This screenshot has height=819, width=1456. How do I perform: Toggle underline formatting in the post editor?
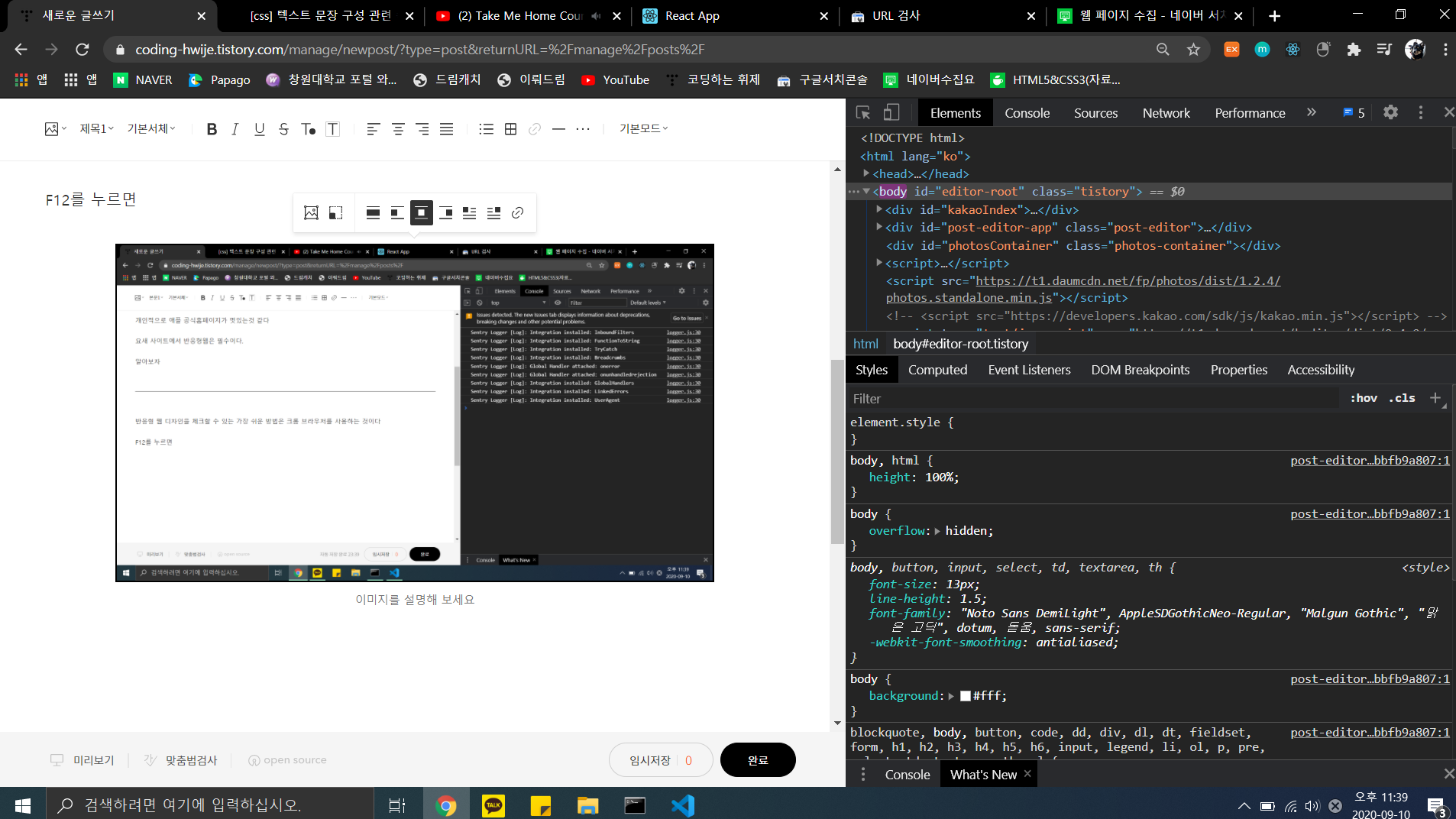tap(260, 129)
